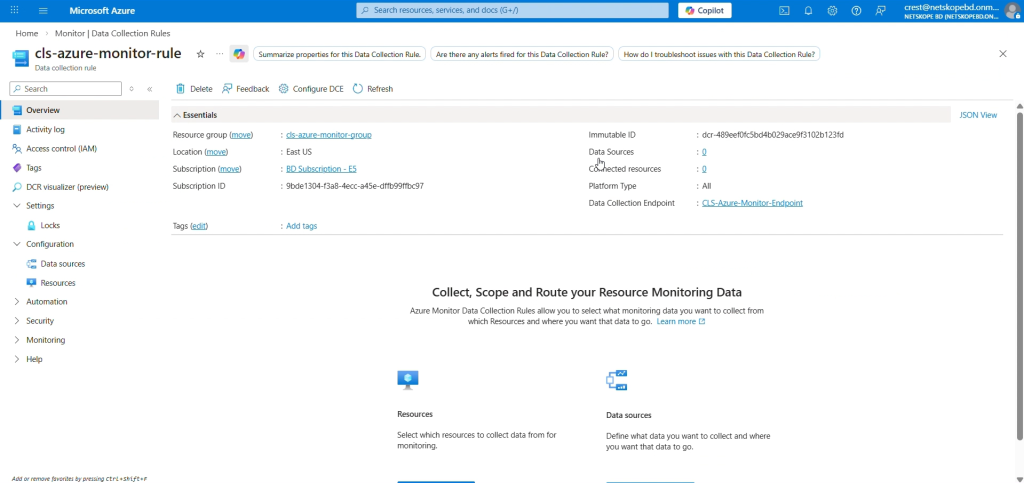Image resolution: width=1024 pixels, height=483 pixels.
Task: Click move link beside Subscription
Action: tap(229, 169)
